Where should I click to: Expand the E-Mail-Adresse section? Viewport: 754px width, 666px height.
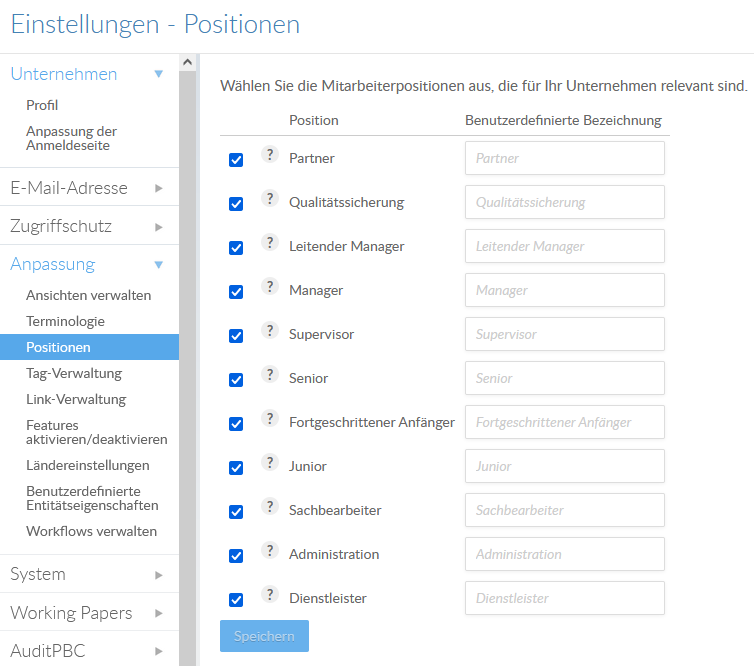pyautogui.click(x=89, y=188)
